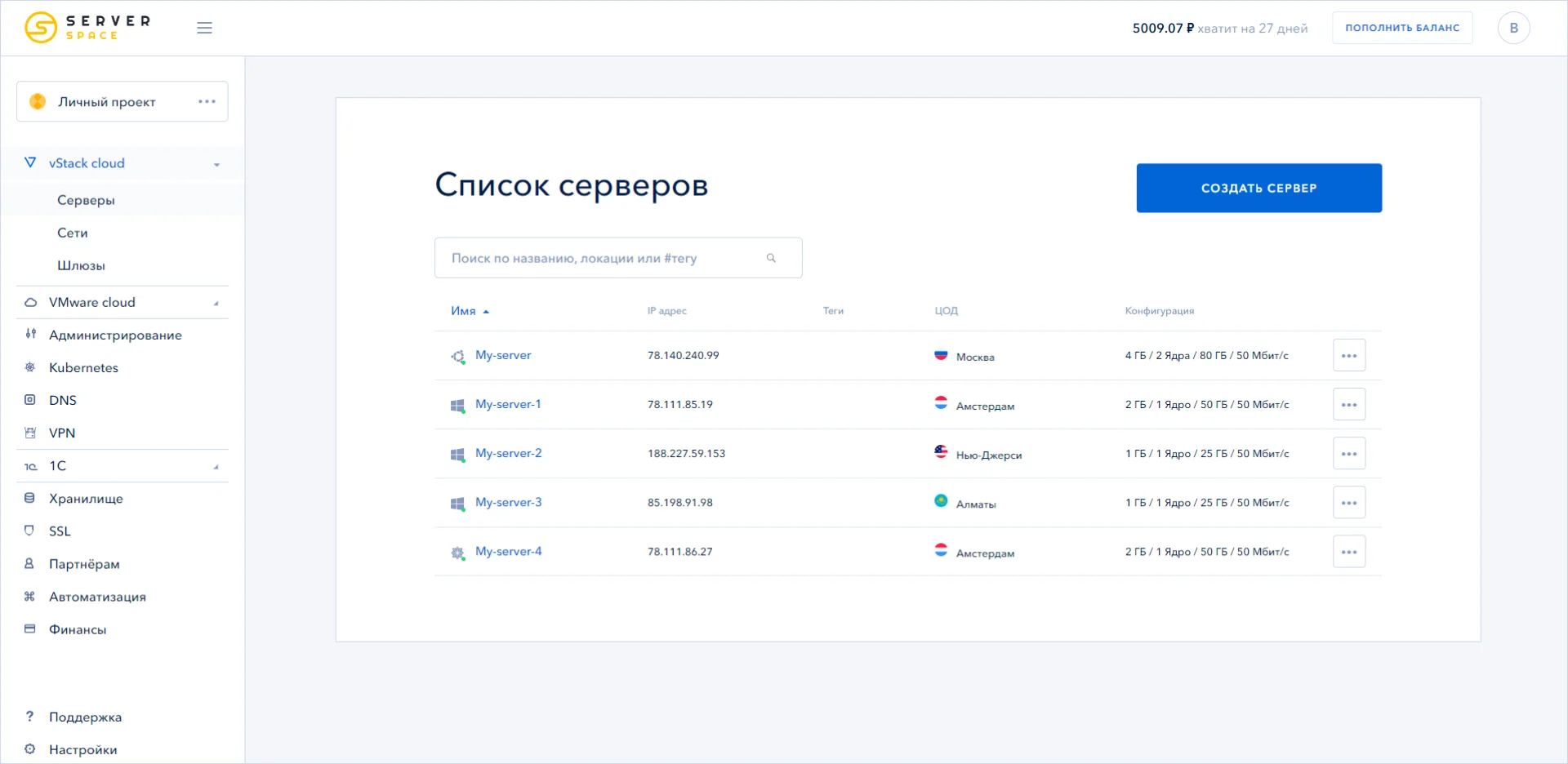
Task: Focus the server search field
Action: [x=618, y=258]
